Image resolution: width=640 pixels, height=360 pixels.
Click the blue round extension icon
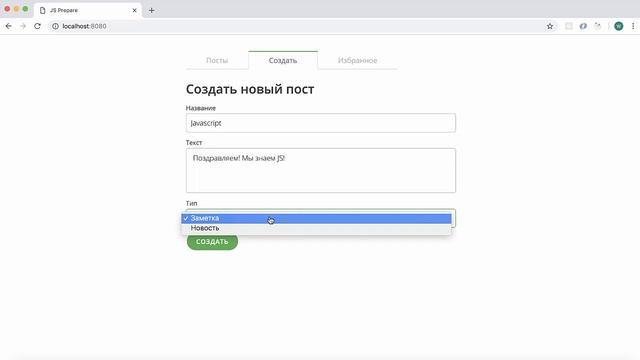(583, 26)
